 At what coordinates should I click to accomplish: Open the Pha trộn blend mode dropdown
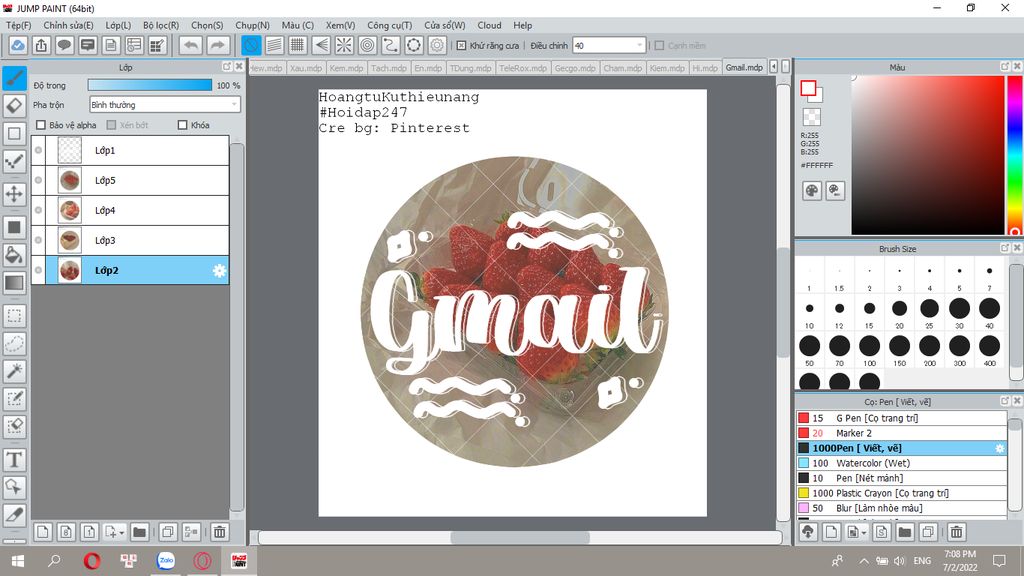[165, 104]
